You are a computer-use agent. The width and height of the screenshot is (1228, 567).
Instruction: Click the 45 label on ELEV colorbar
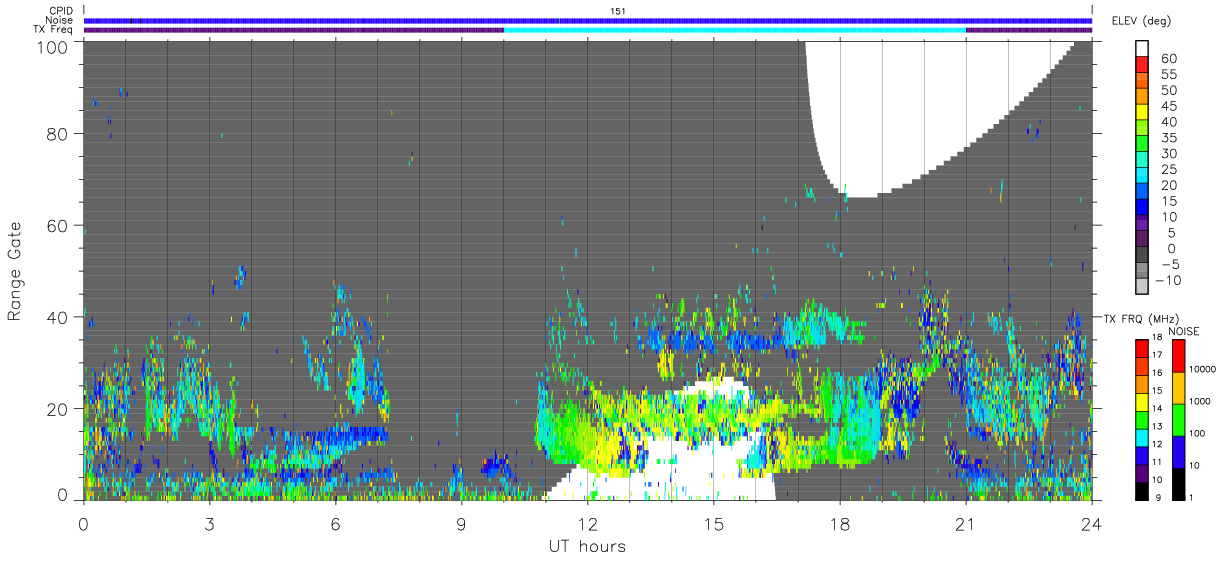(x=1169, y=106)
